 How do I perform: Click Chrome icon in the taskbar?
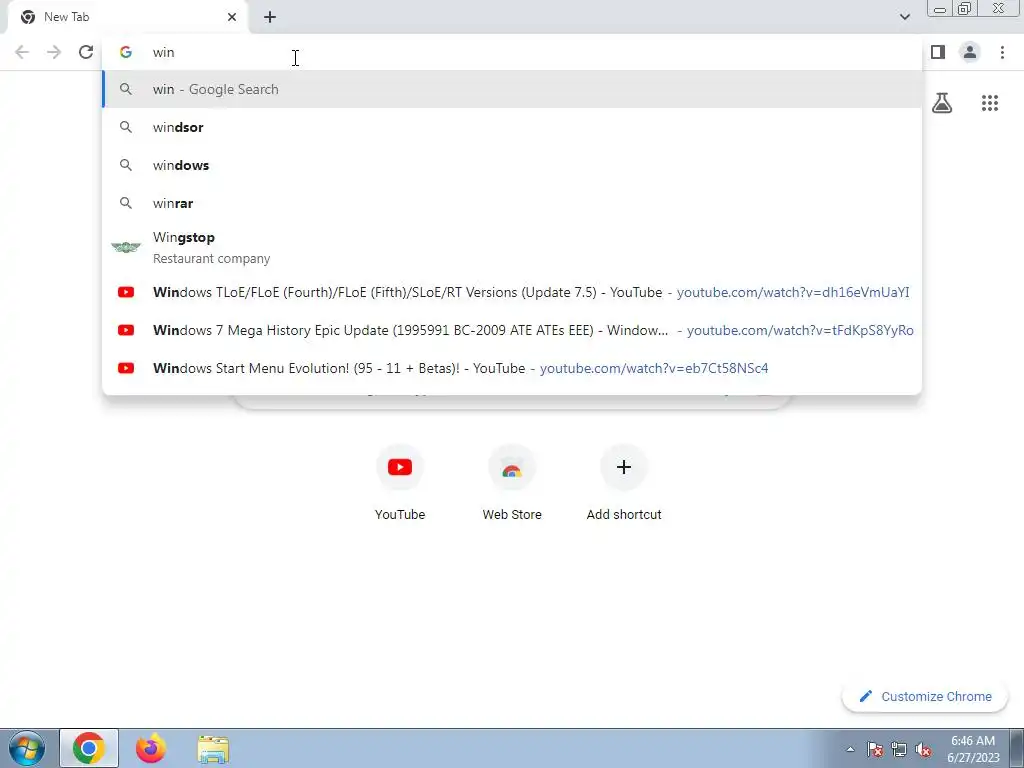89,748
